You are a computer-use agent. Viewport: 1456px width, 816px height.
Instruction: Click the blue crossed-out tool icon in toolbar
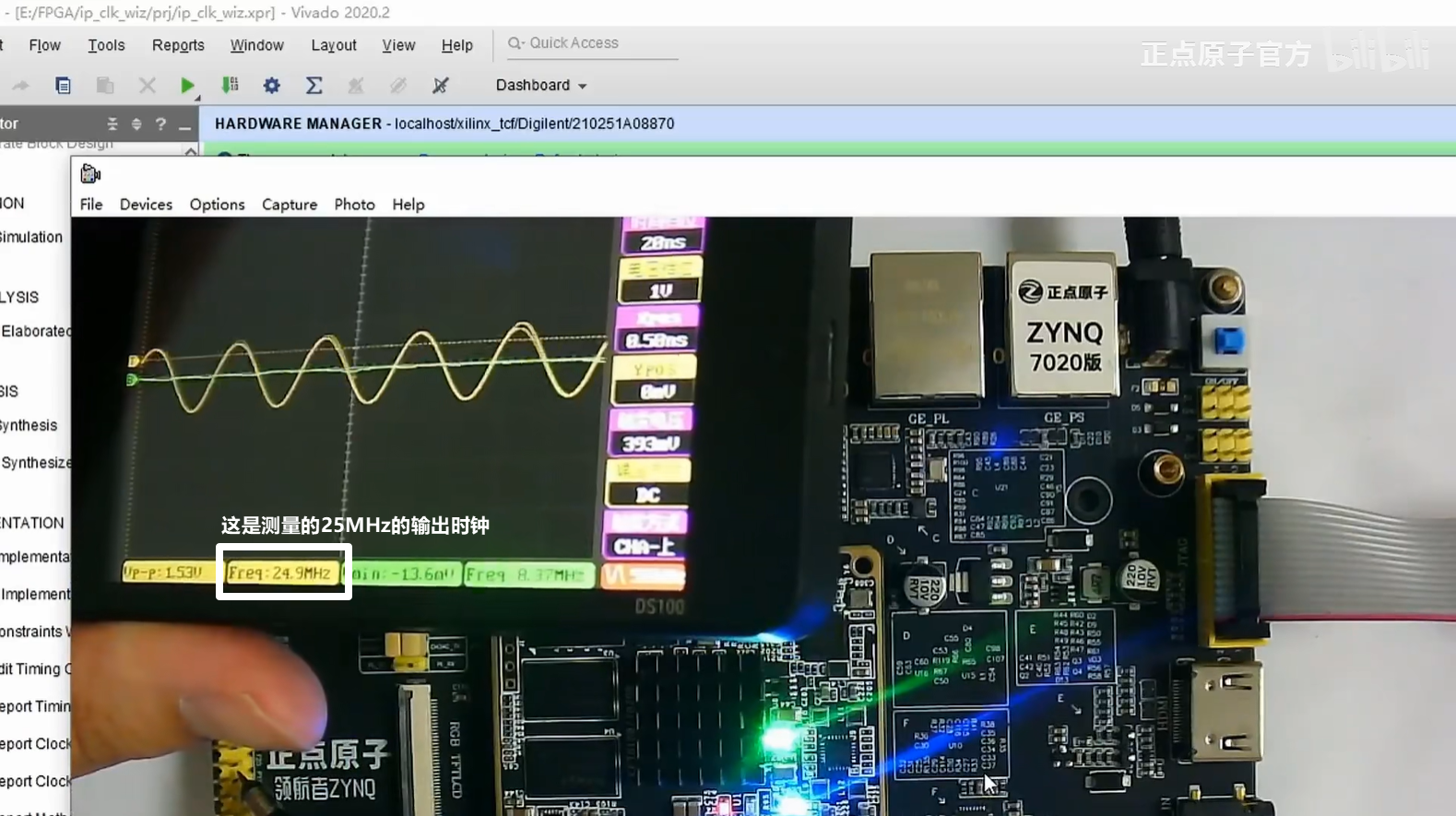(441, 86)
